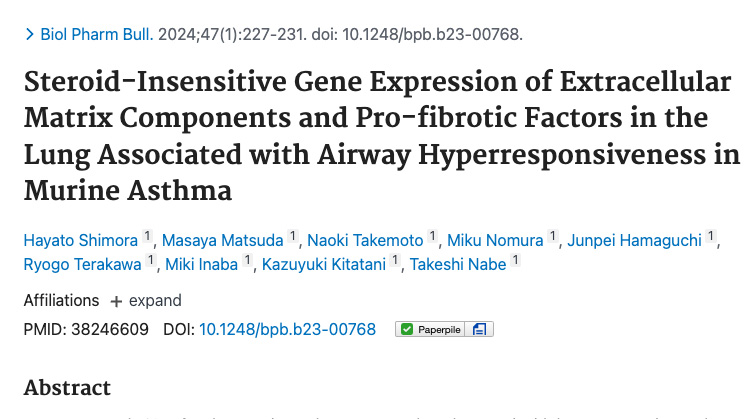Open the Biol Pharm Bull journal link

click(97, 34)
